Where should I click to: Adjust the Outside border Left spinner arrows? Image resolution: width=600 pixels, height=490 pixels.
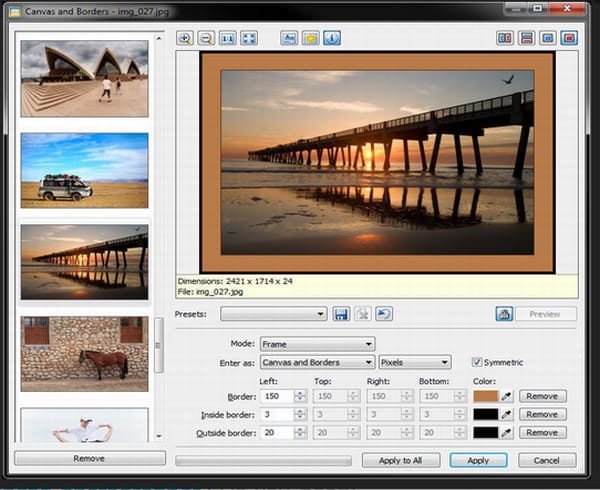pyautogui.click(x=300, y=433)
